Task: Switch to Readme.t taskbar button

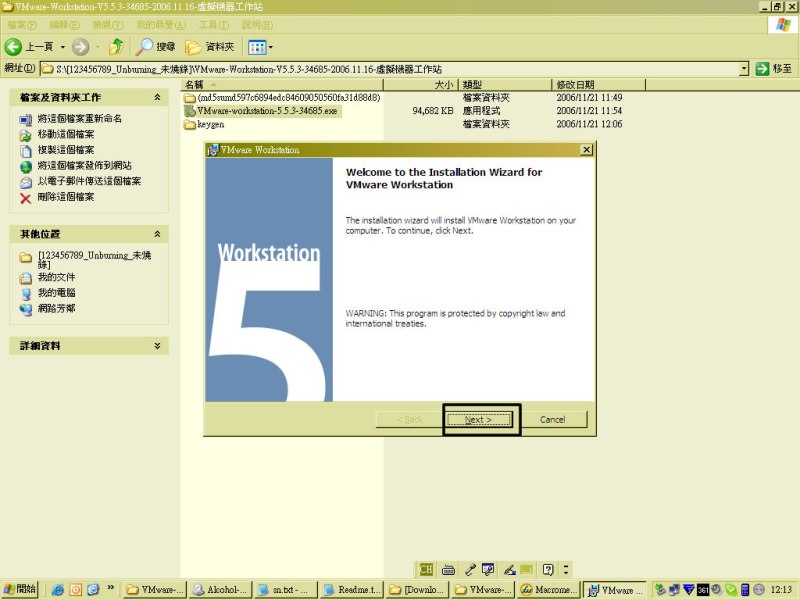Action: (x=352, y=590)
